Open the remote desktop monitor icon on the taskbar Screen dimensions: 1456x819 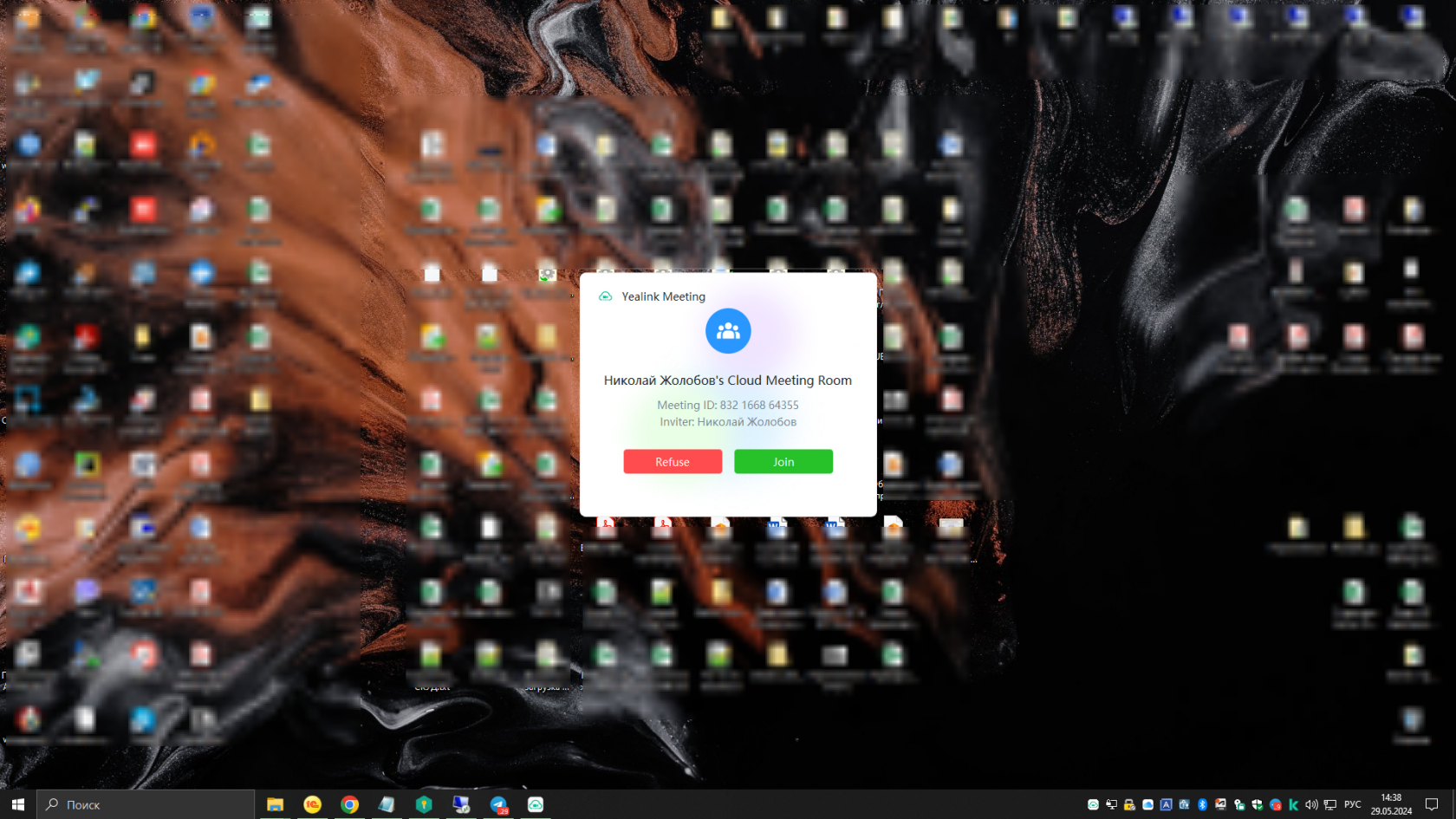[461, 804]
